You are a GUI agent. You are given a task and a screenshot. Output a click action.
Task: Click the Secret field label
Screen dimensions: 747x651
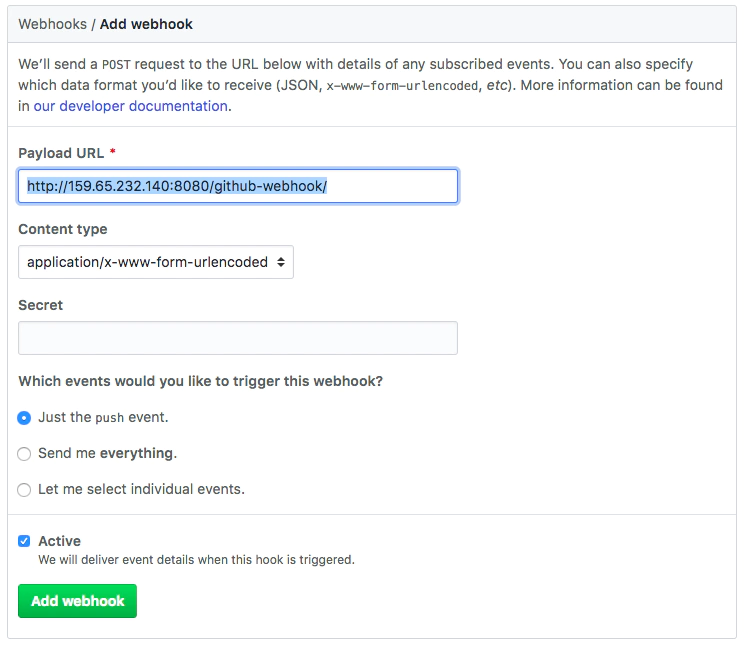(x=40, y=305)
